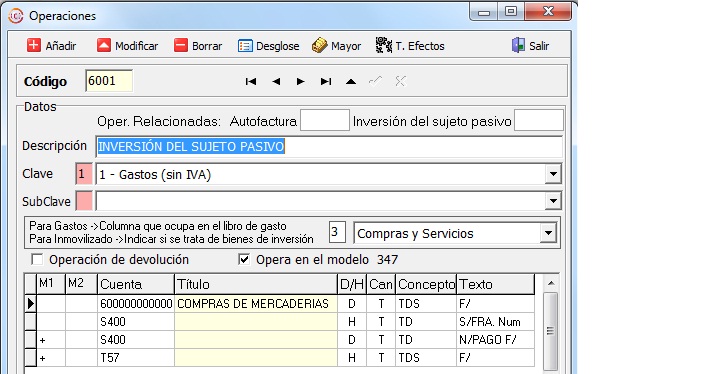The image size is (704, 374).
Task: Open the Mayor ledger icon
Action: click(x=319, y=45)
